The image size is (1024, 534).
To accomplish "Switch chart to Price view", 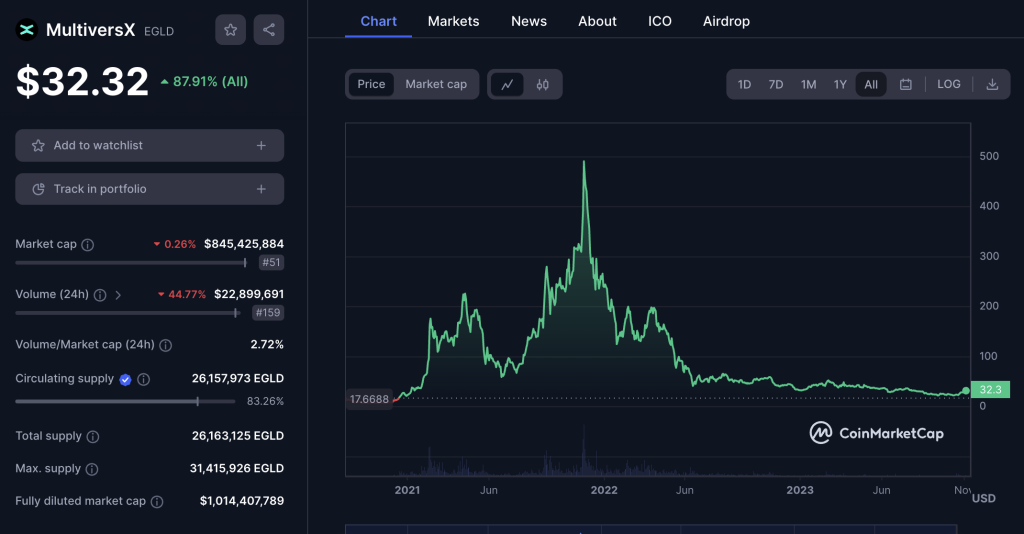I will pos(371,84).
